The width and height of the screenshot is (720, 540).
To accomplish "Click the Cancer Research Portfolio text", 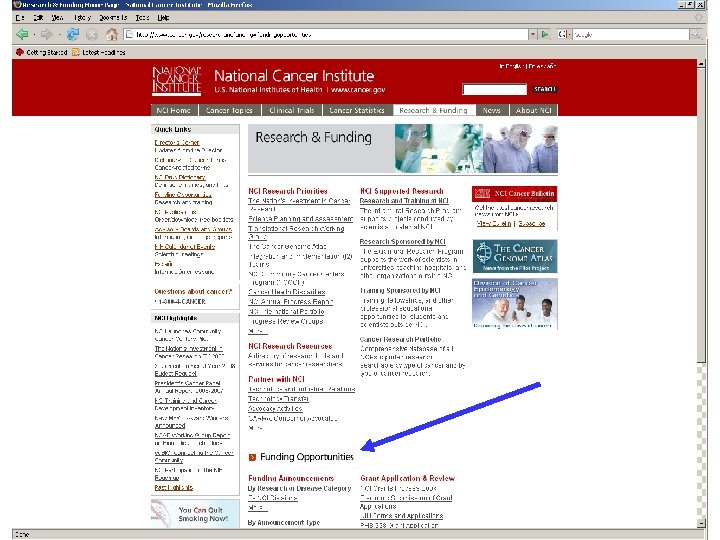I will click(x=401, y=339).
